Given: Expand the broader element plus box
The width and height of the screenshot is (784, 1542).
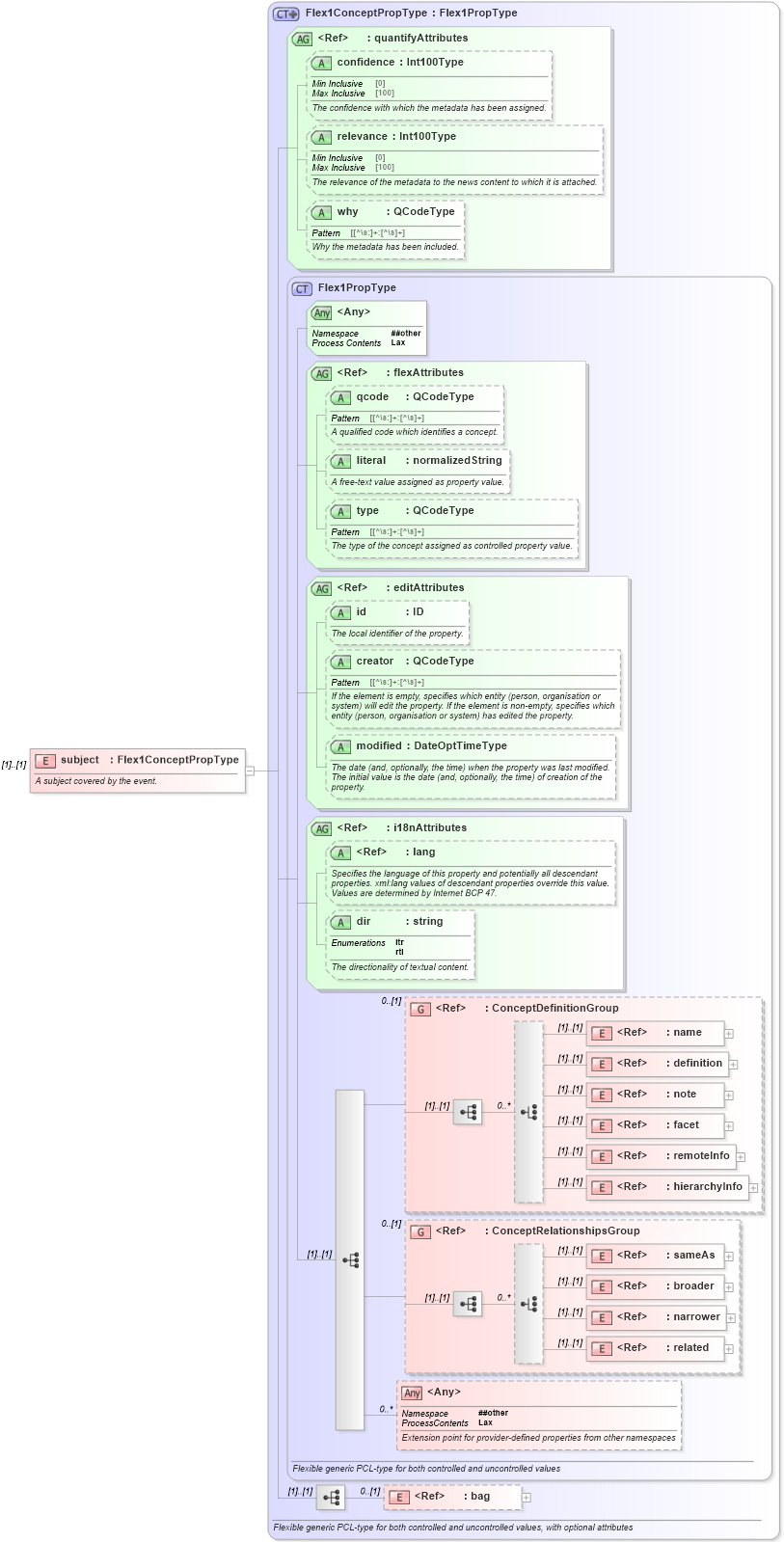Looking at the screenshot, I should (x=729, y=1286).
